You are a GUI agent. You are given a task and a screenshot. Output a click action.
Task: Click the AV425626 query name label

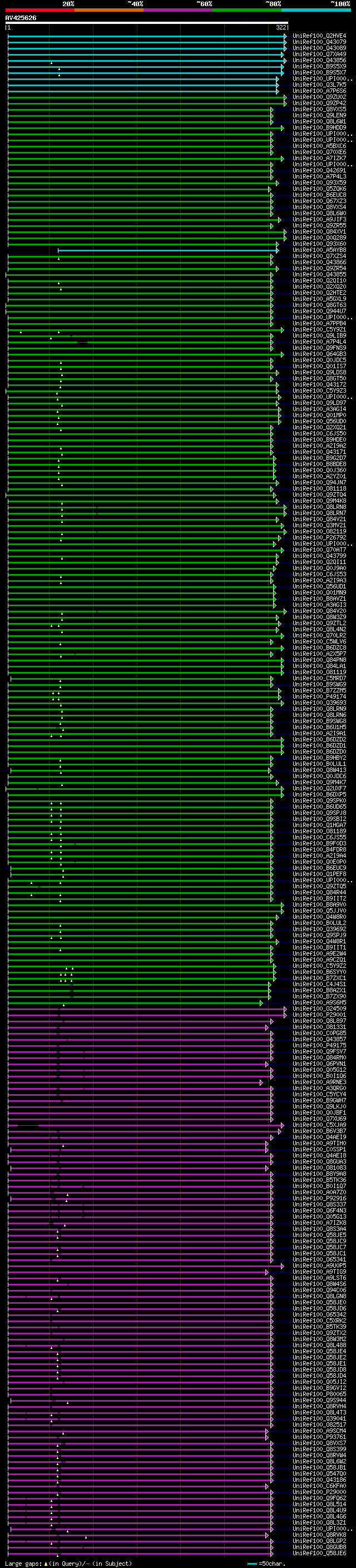pos(21,18)
